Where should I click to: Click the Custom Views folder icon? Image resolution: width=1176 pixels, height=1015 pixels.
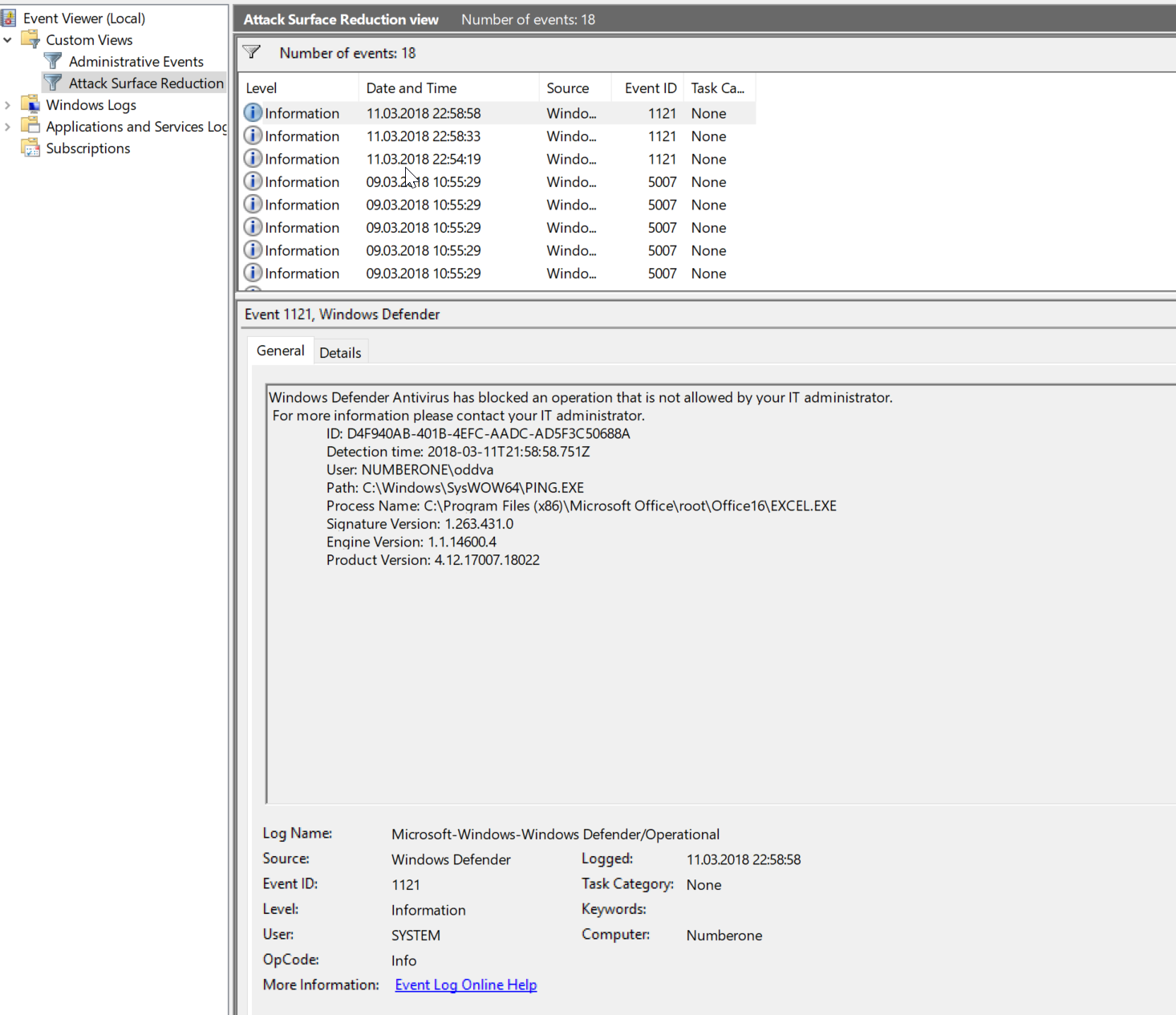point(30,39)
